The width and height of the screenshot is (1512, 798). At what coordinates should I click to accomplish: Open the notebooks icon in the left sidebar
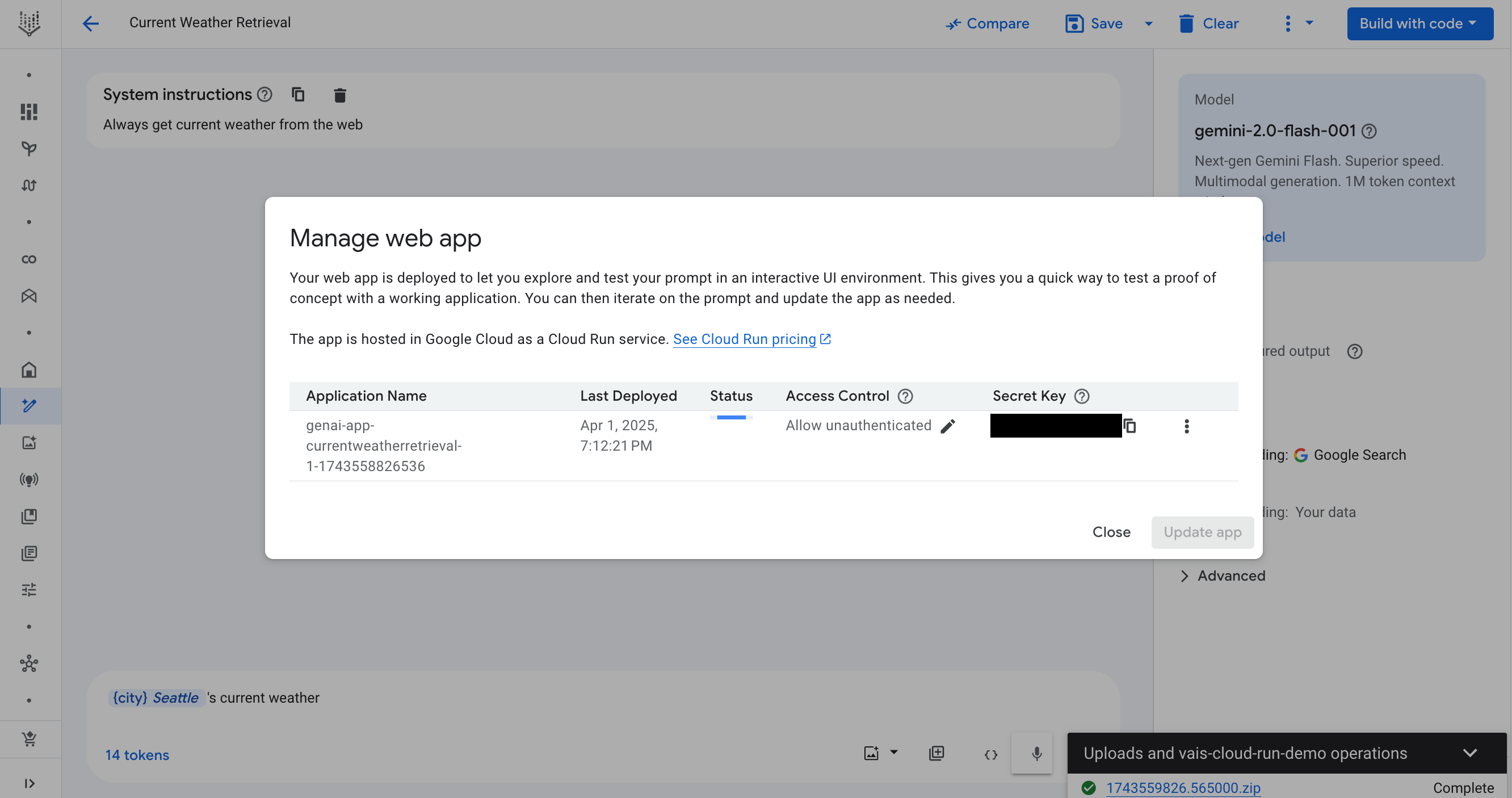[x=29, y=553]
